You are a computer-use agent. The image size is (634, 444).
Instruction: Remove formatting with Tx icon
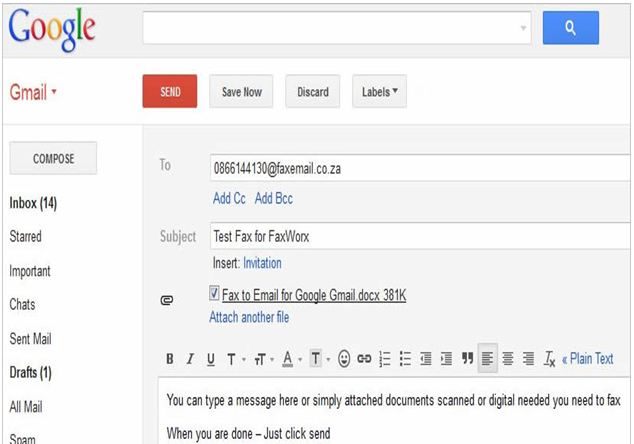[x=549, y=359]
